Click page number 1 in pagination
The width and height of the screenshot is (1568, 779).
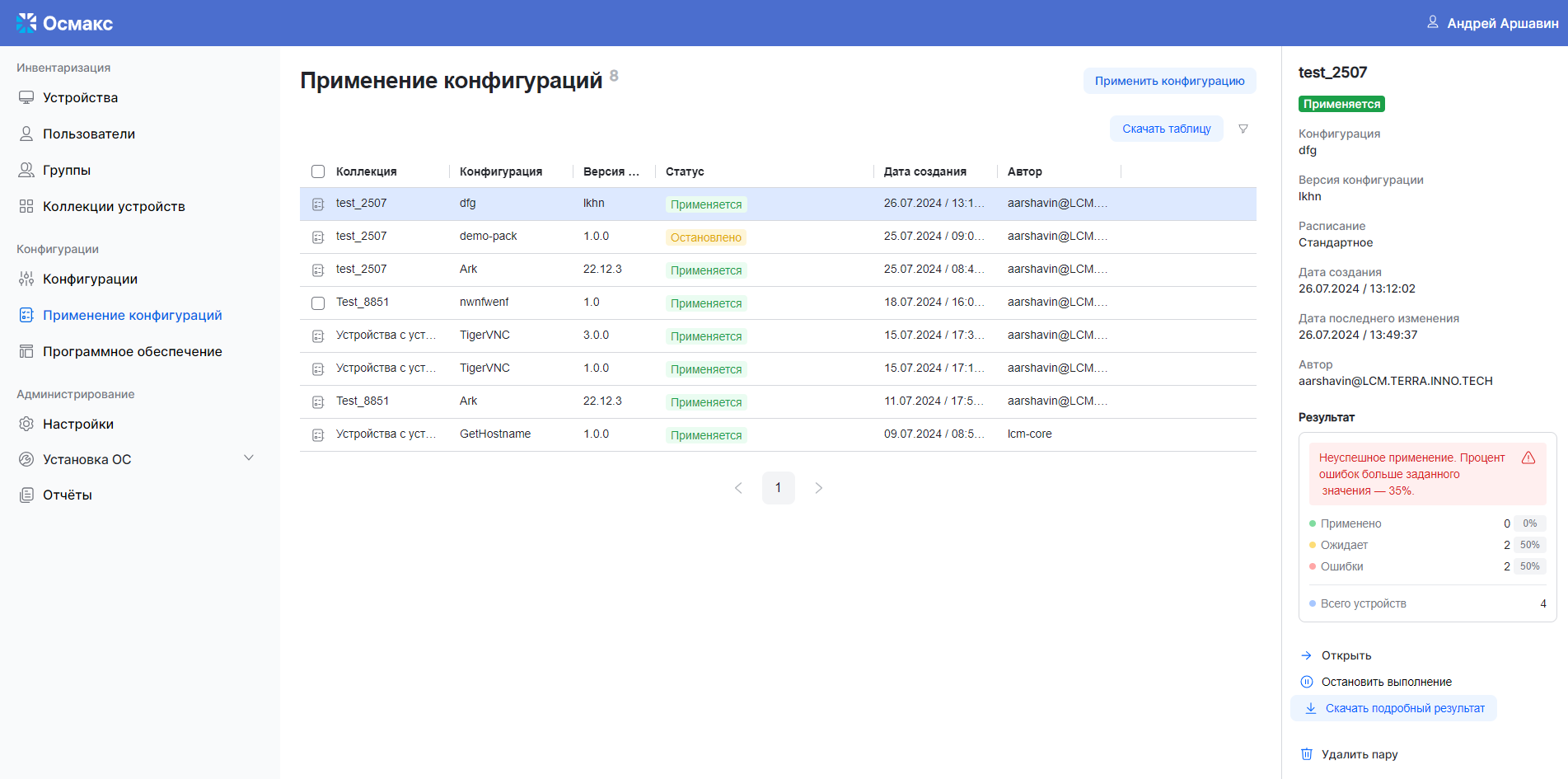(778, 488)
